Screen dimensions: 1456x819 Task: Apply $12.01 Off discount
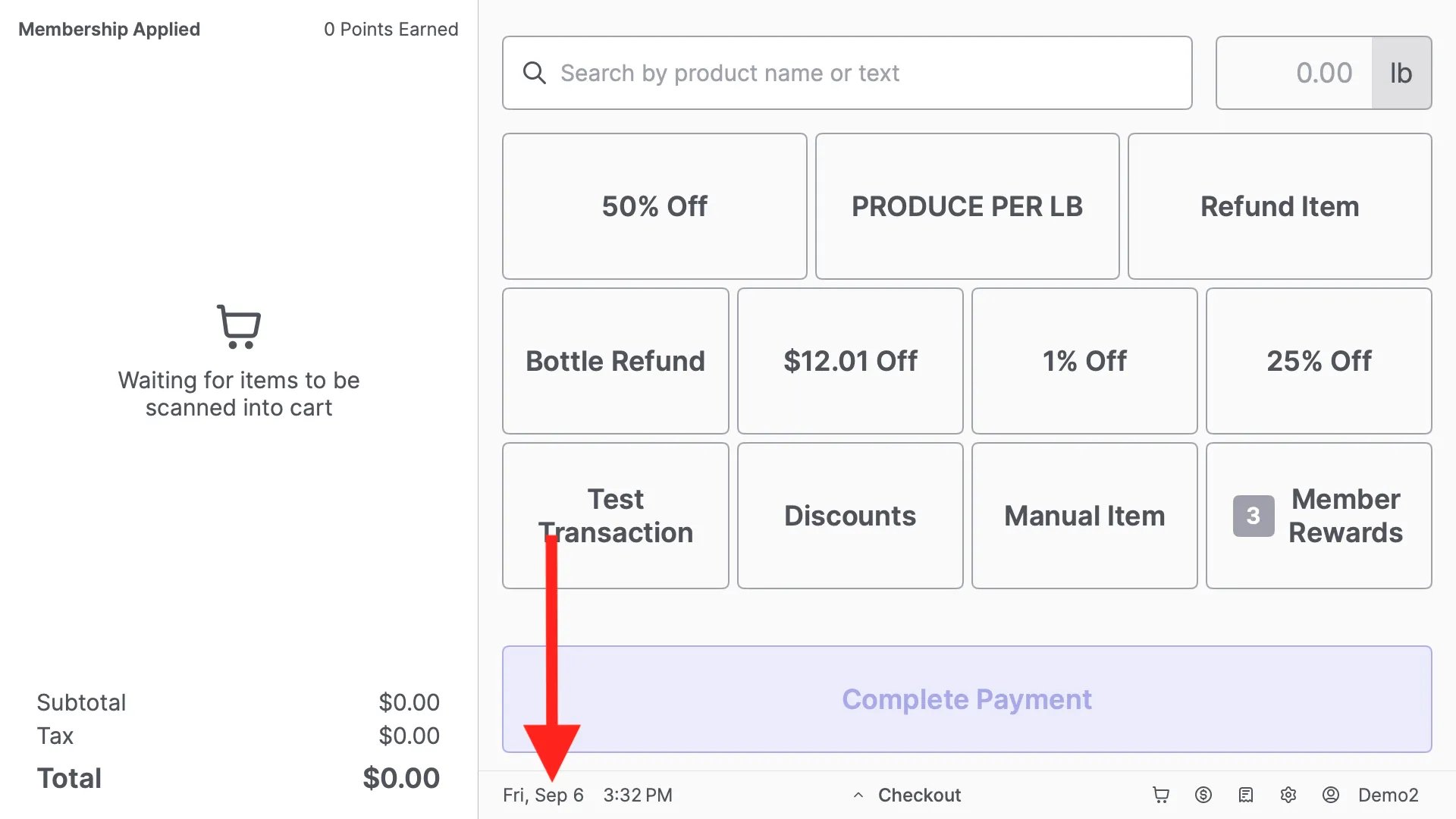coord(850,361)
